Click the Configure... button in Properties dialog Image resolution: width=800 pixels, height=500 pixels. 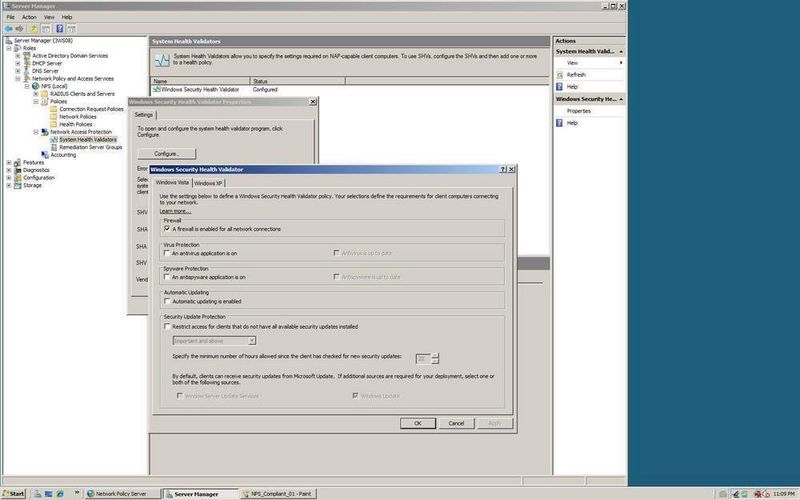[167, 154]
